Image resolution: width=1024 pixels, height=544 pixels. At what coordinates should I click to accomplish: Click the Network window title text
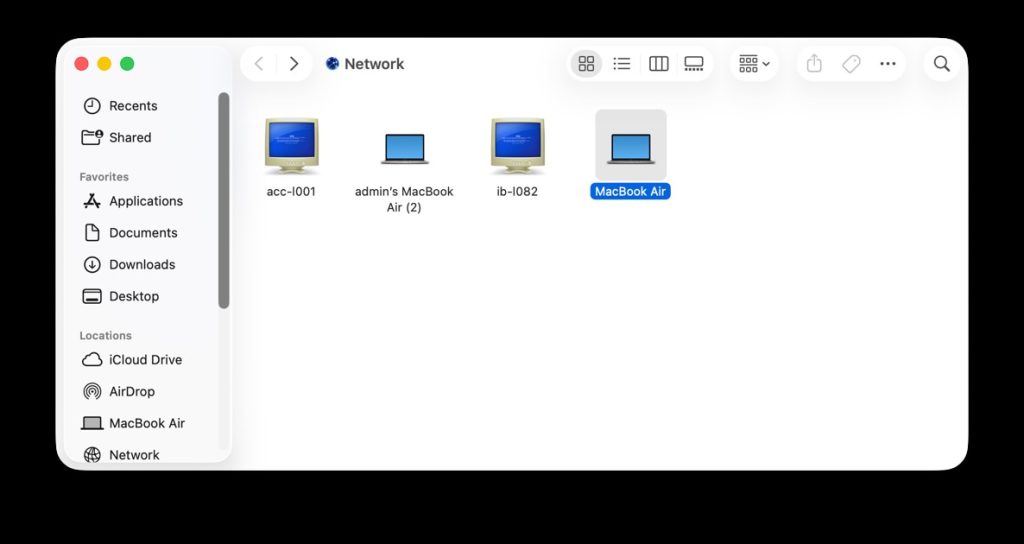374,64
